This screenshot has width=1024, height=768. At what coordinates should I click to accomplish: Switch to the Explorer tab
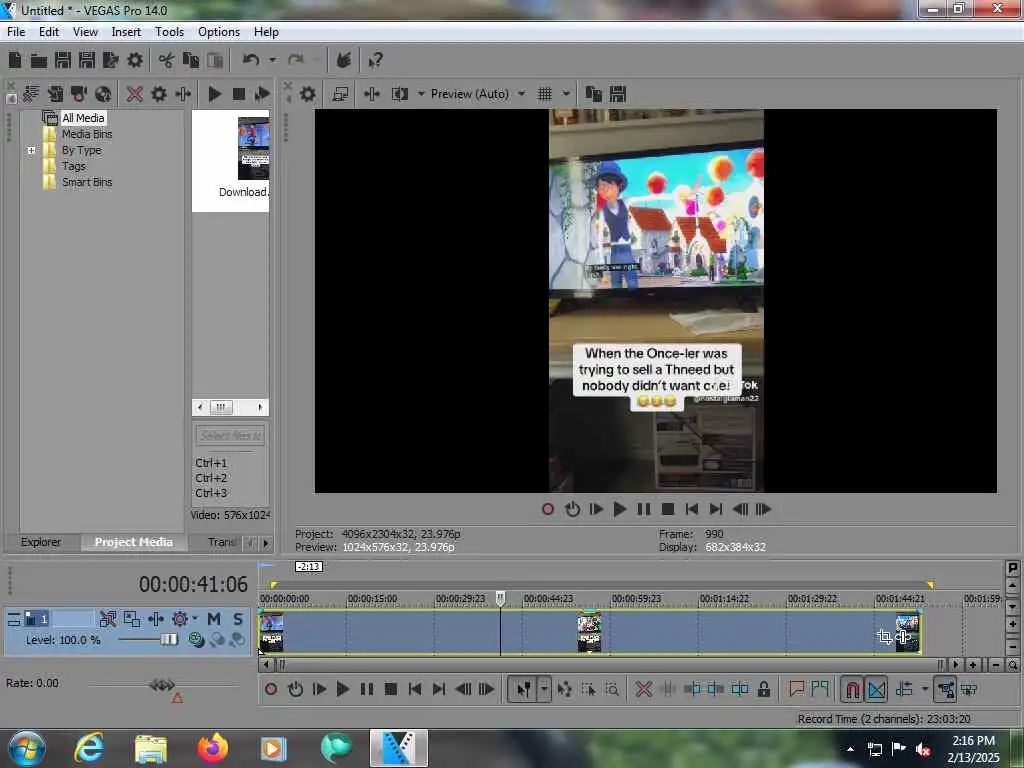(x=41, y=542)
